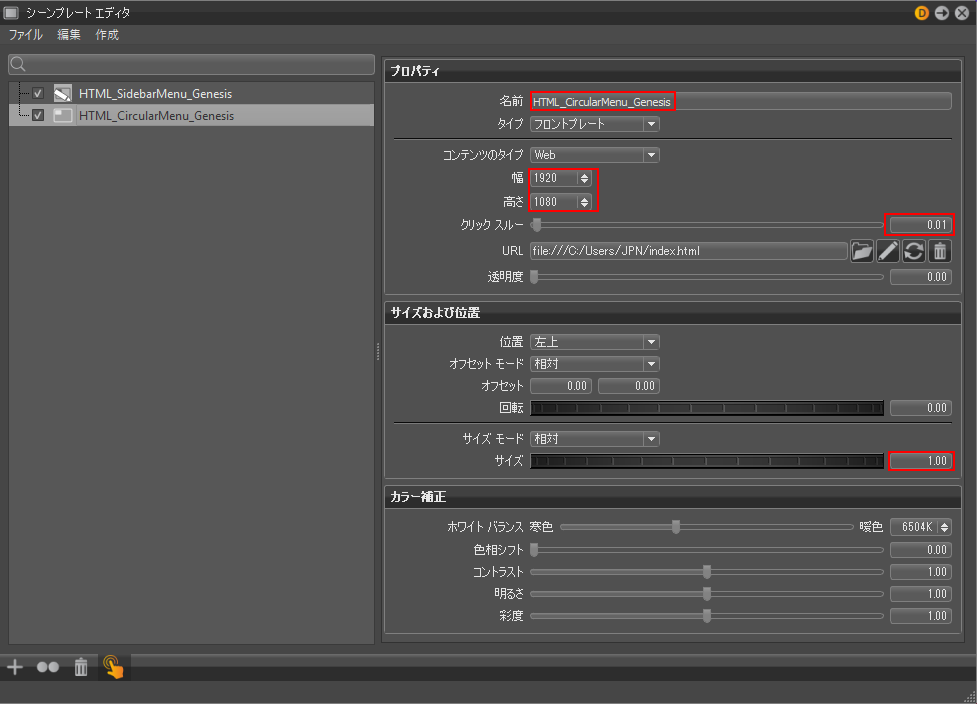The height and width of the screenshot is (704, 977).
Task: Click the HTML_CircularMenu_Genesis thumbnail icon
Action: click(62, 115)
